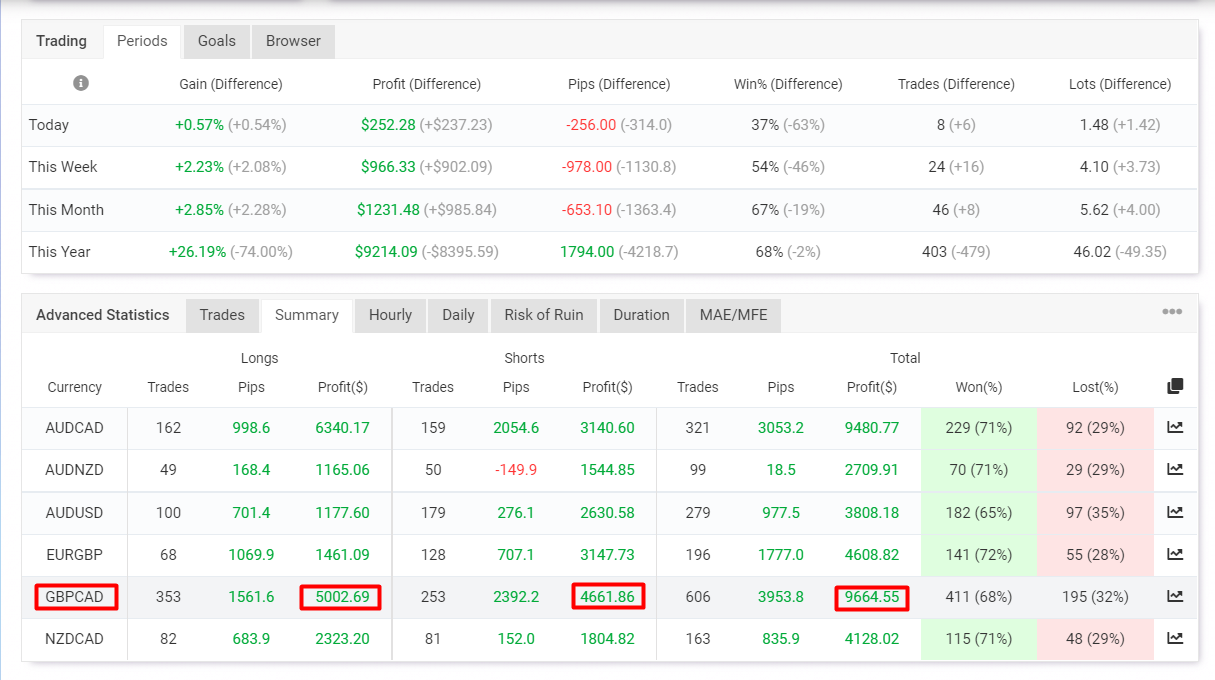Open chart icon for AUDNZD row
Viewport: 1215px width, 680px height.
coord(1175,469)
